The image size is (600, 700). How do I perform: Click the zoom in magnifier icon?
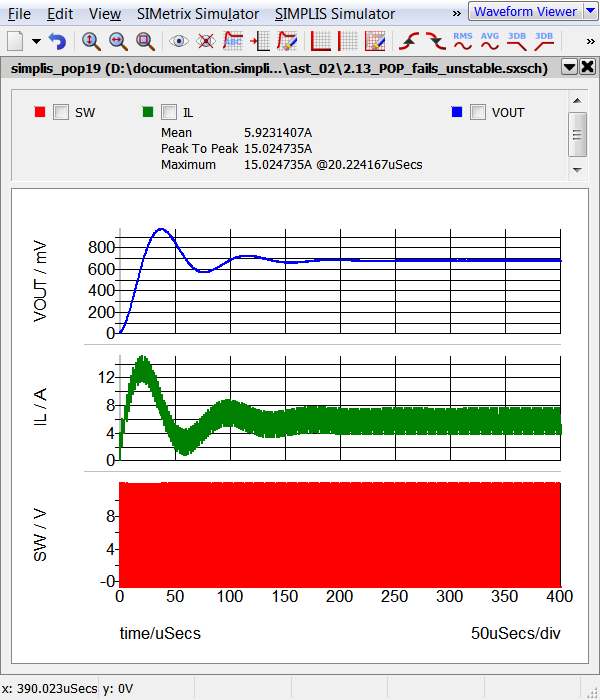click(x=91, y=41)
